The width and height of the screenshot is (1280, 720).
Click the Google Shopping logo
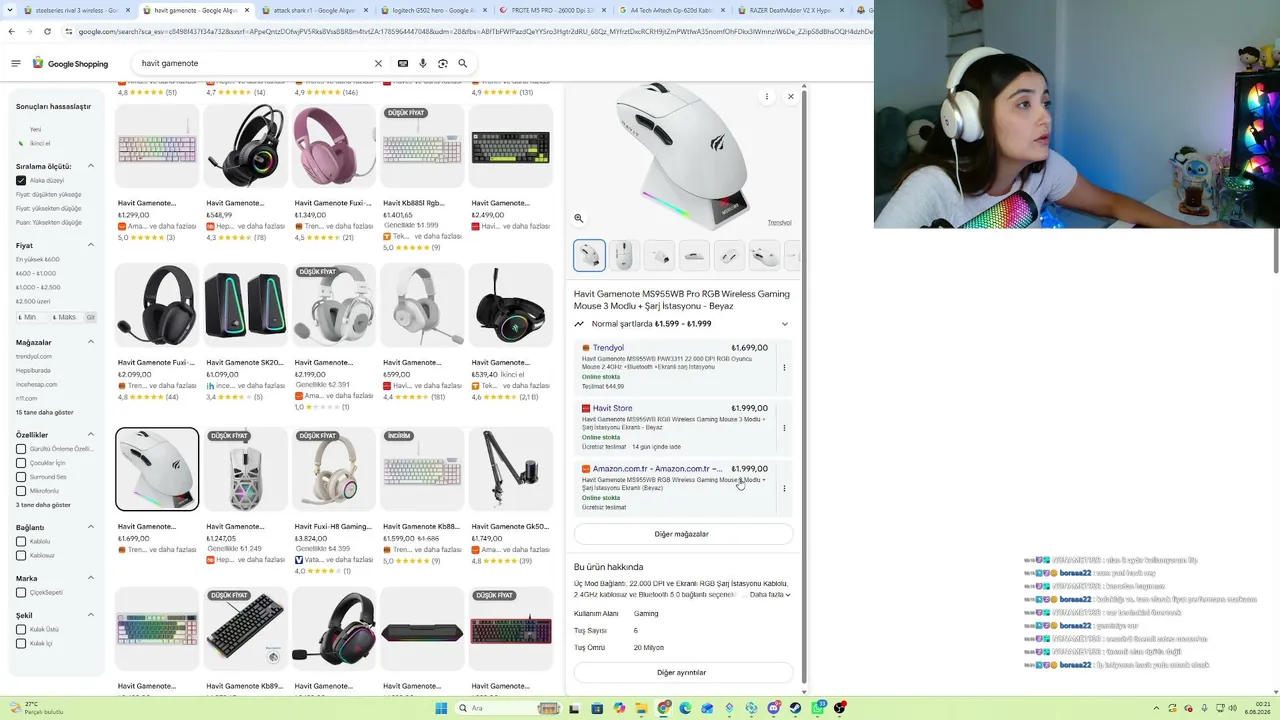click(x=70, y=63)
